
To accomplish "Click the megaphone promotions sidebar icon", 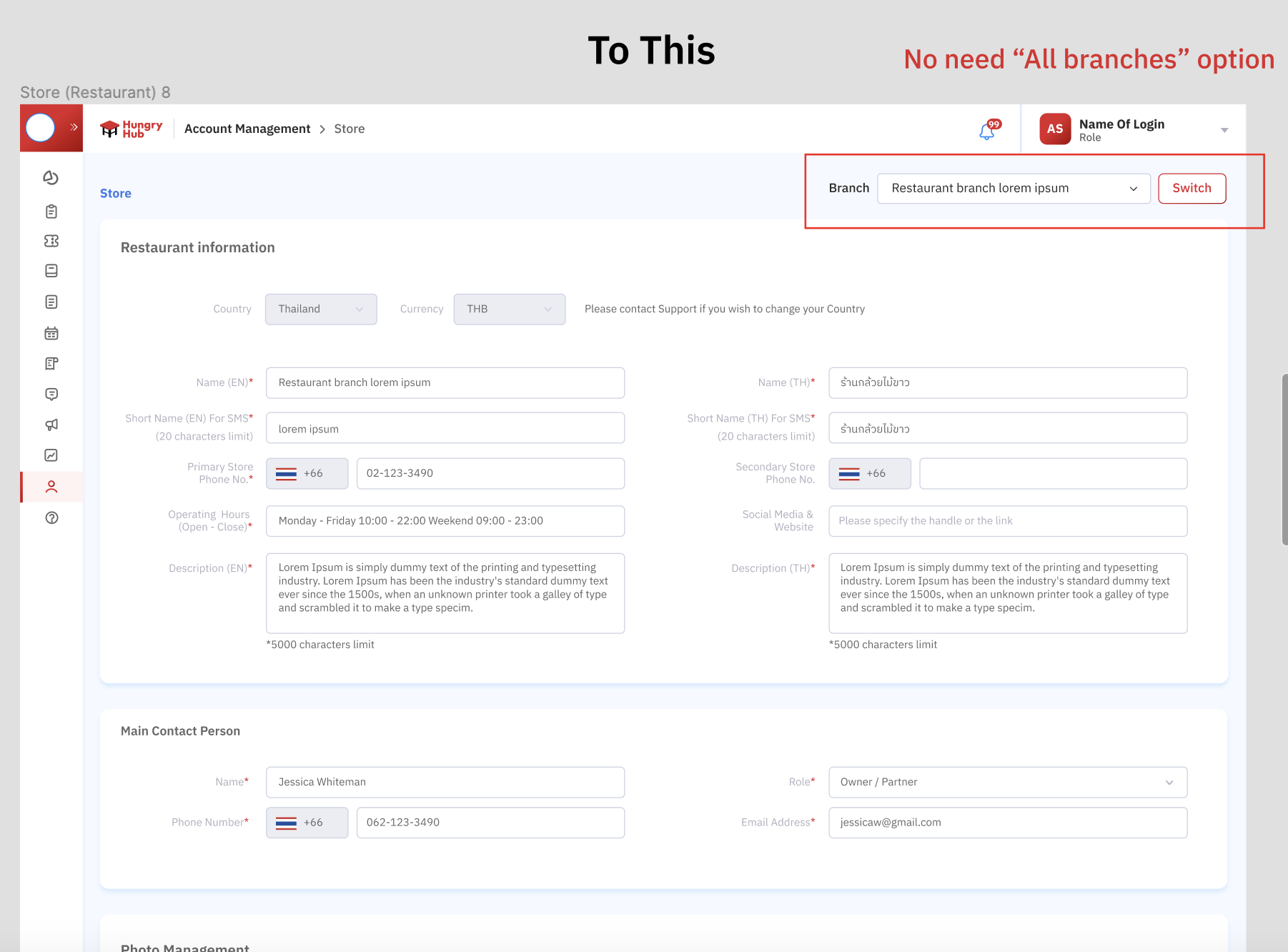I will pyautogui.click(x=51, y=425).
